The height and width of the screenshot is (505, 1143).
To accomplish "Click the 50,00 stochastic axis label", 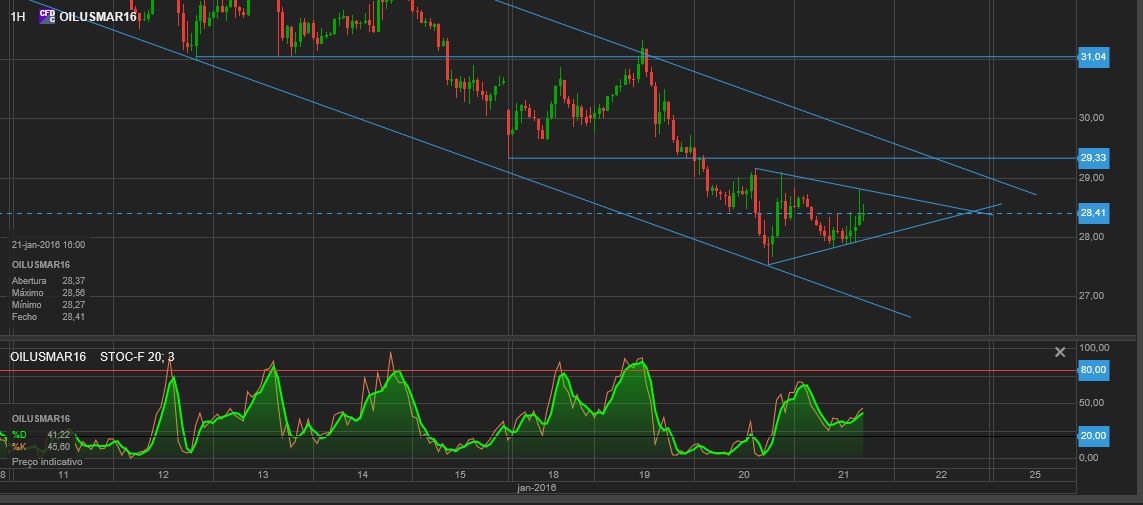I will tap(1093, 403).
